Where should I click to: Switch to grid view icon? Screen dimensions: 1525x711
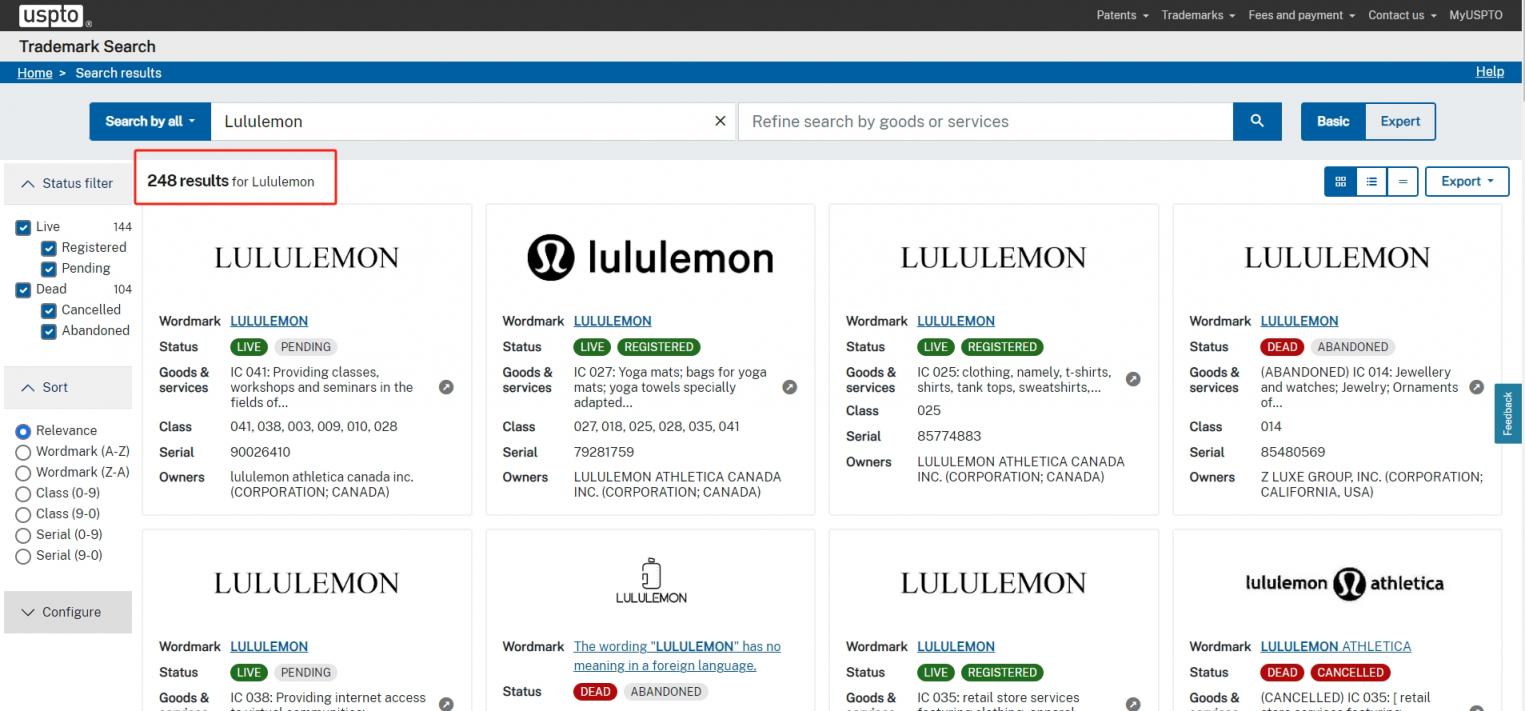point(1340,182)
